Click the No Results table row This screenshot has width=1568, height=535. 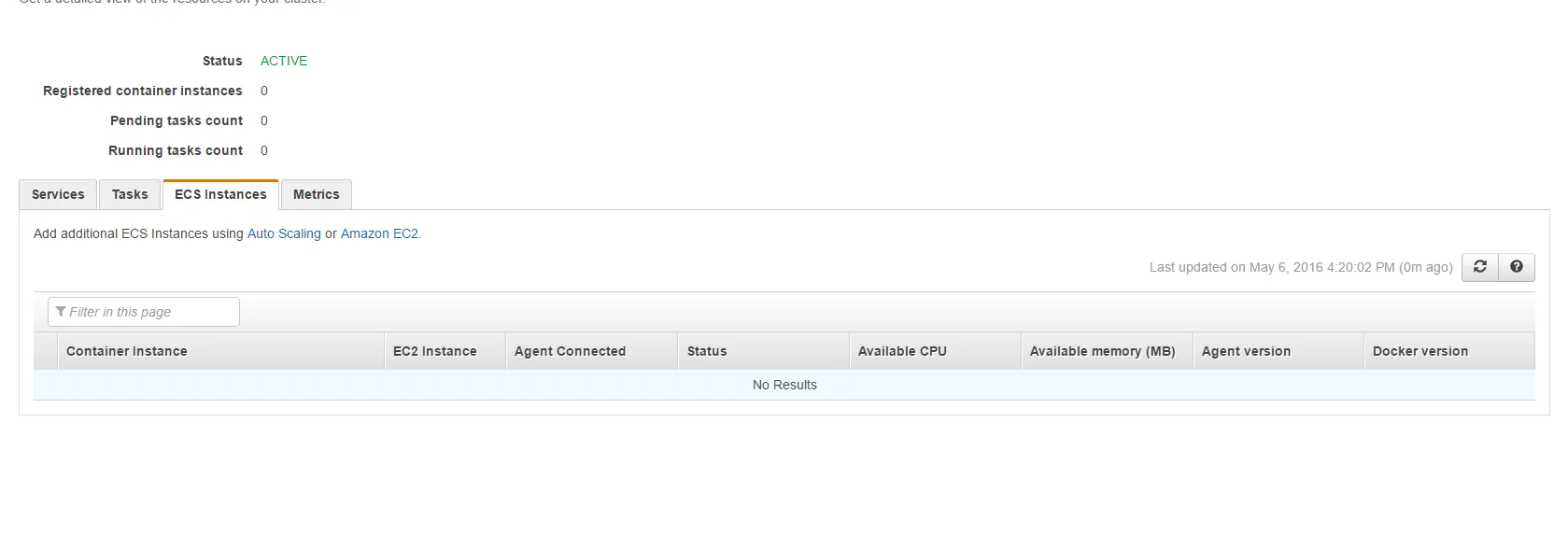(x=784, y=385)
